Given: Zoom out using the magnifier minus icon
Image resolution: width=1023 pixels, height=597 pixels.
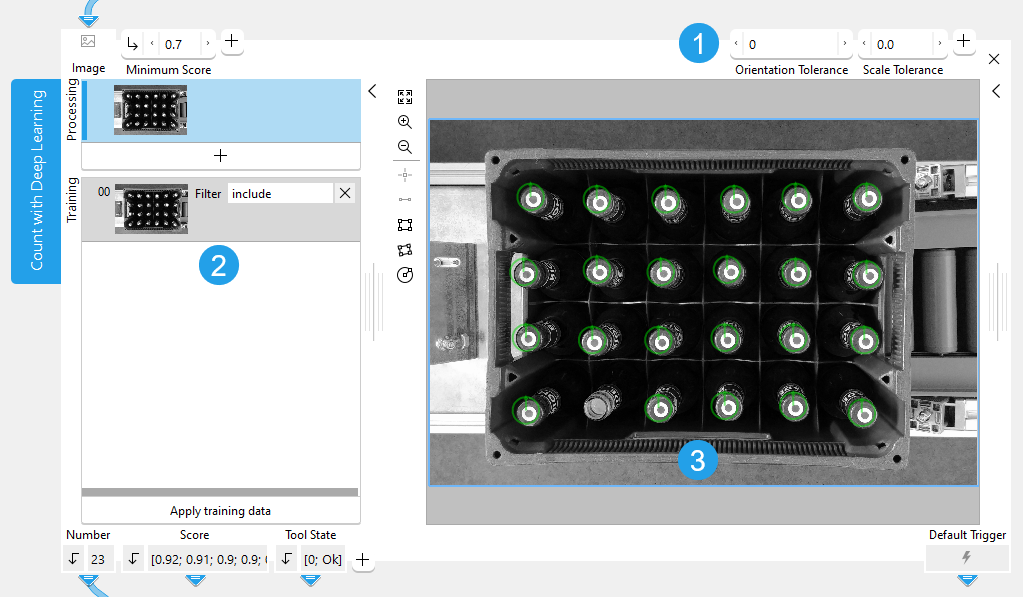Looking at the screenshot, I should tap(405, 147).
